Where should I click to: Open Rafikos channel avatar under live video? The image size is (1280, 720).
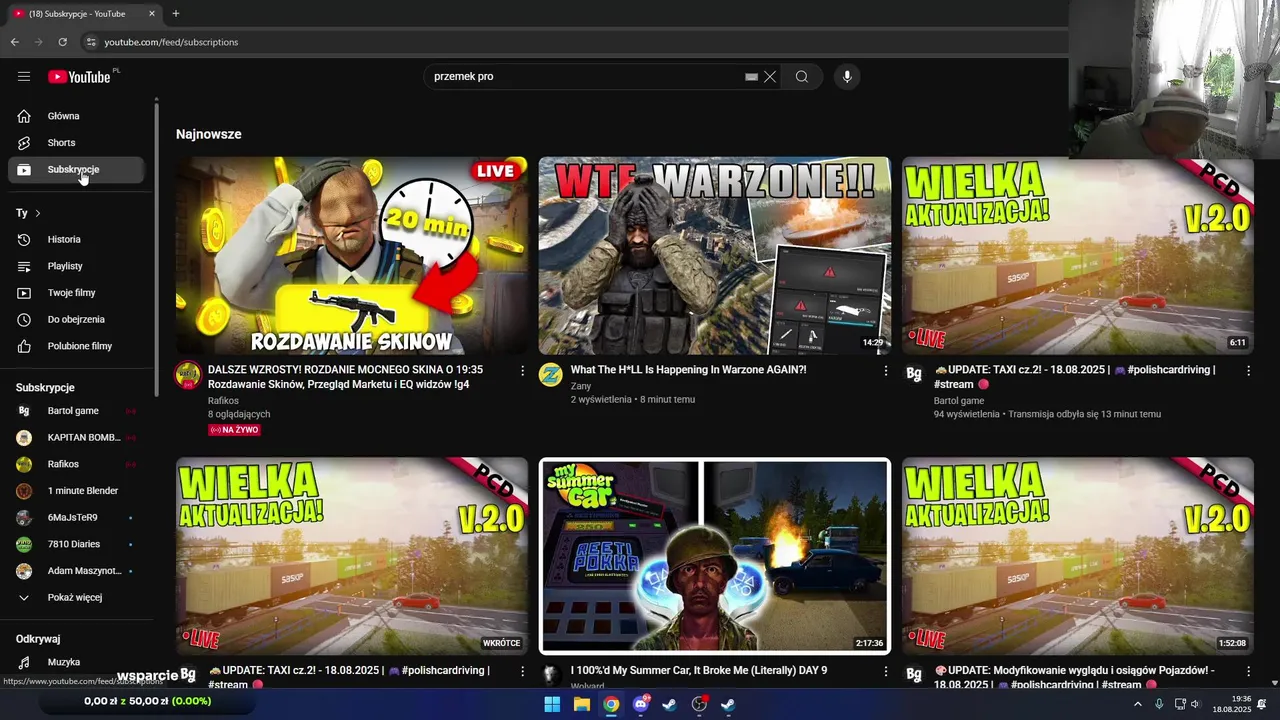(188, 375)
